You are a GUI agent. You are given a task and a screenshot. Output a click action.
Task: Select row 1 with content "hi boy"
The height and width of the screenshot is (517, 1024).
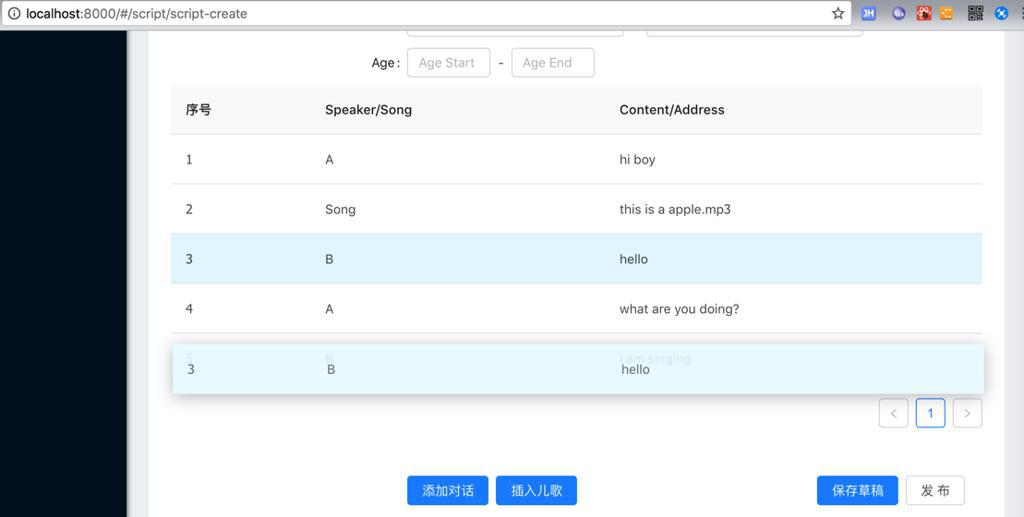pyautogui.click(x=576, y=160)
